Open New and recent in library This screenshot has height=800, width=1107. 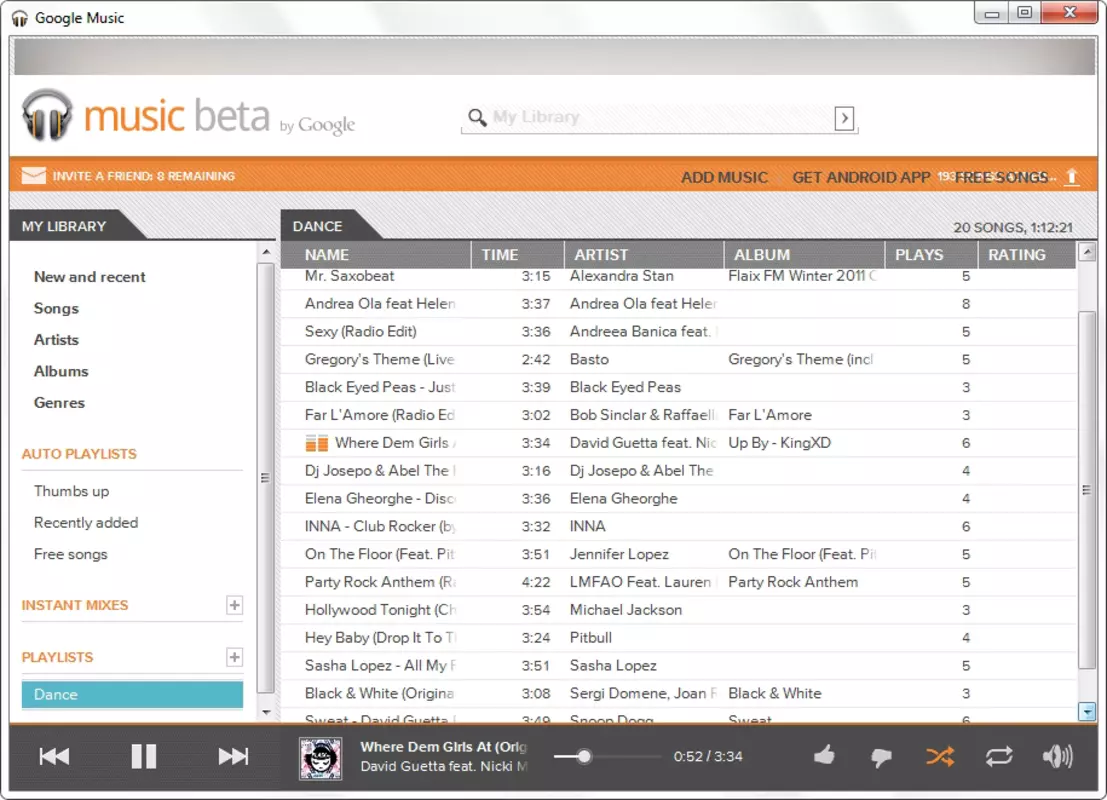[x=90, y=277]
